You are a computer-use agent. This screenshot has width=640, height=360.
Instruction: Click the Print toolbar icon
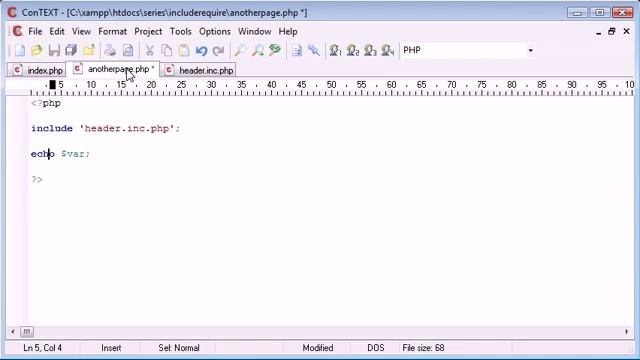tap(110, 50)
